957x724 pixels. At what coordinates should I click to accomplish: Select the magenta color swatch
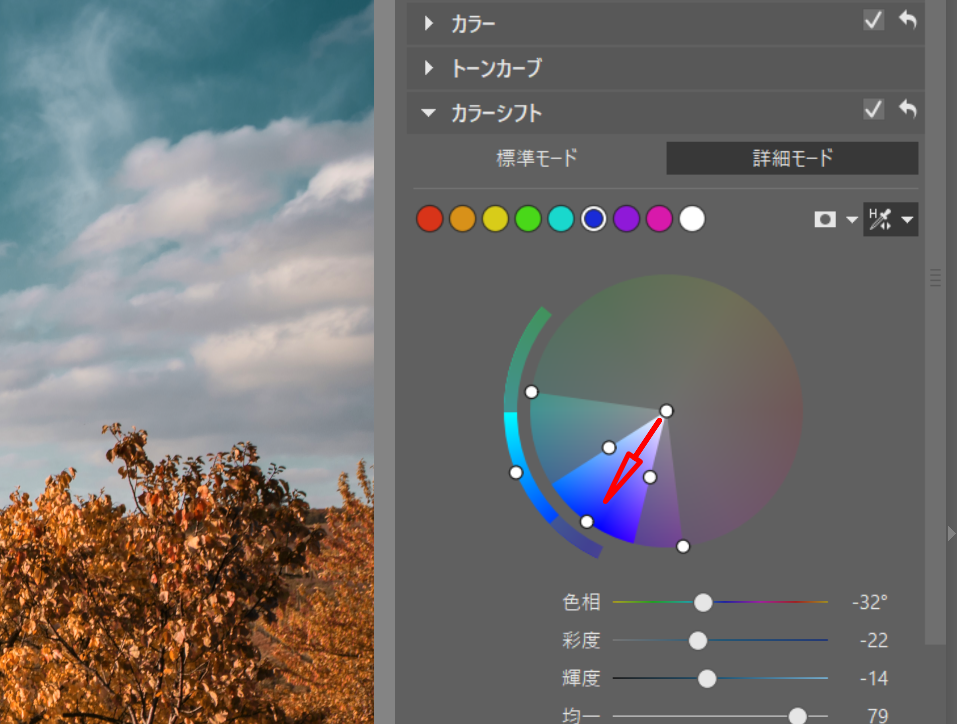pos(659,219)
